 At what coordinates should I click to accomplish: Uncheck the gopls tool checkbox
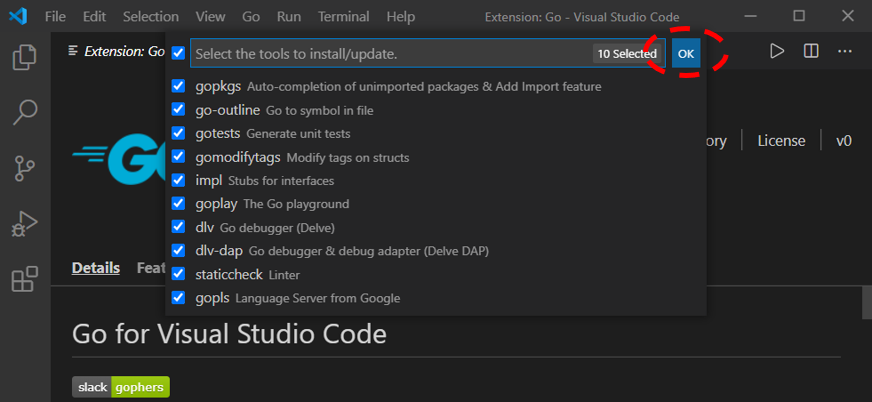[178, 297]
